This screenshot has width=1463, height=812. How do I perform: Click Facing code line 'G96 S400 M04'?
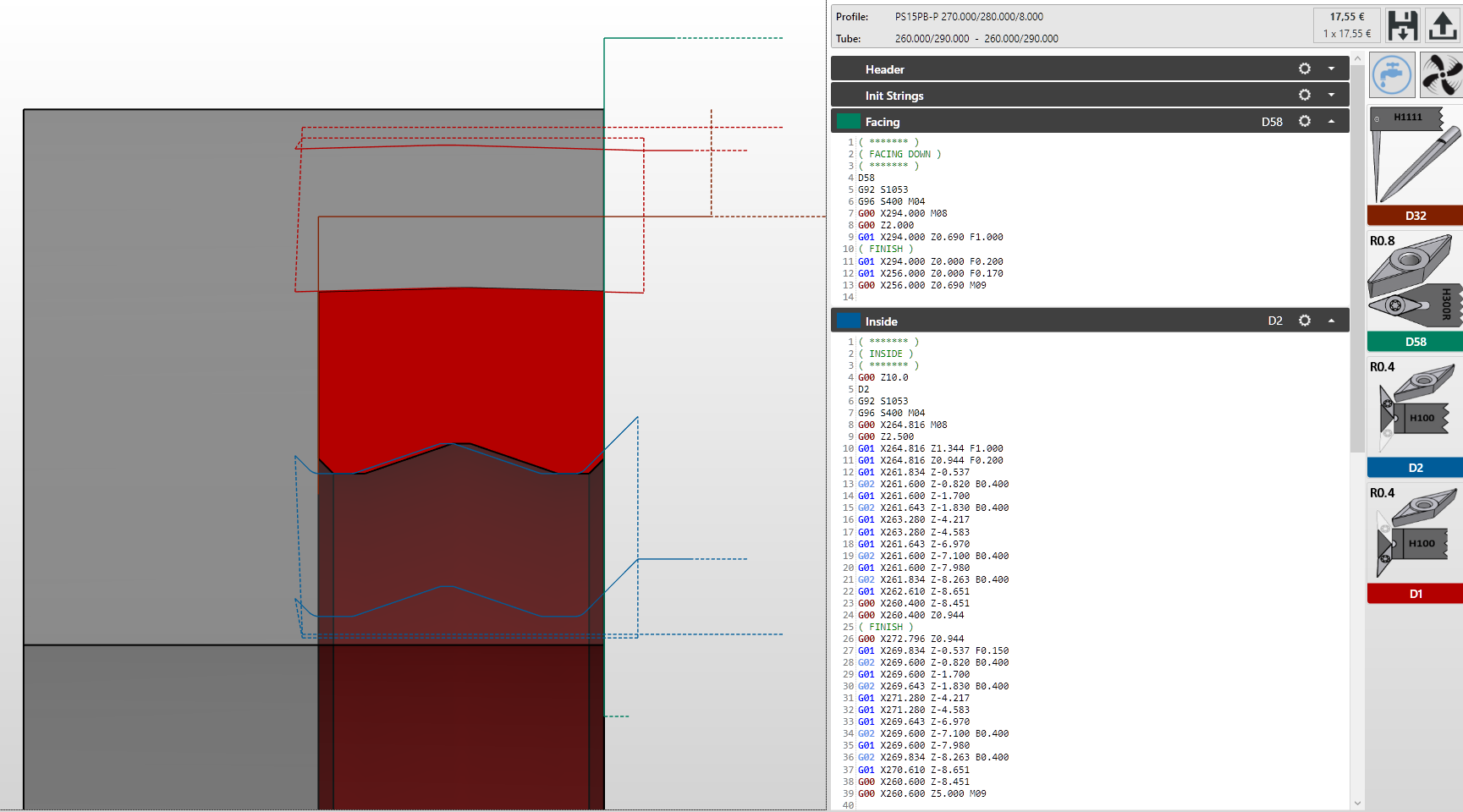click(x=891, y=201)
